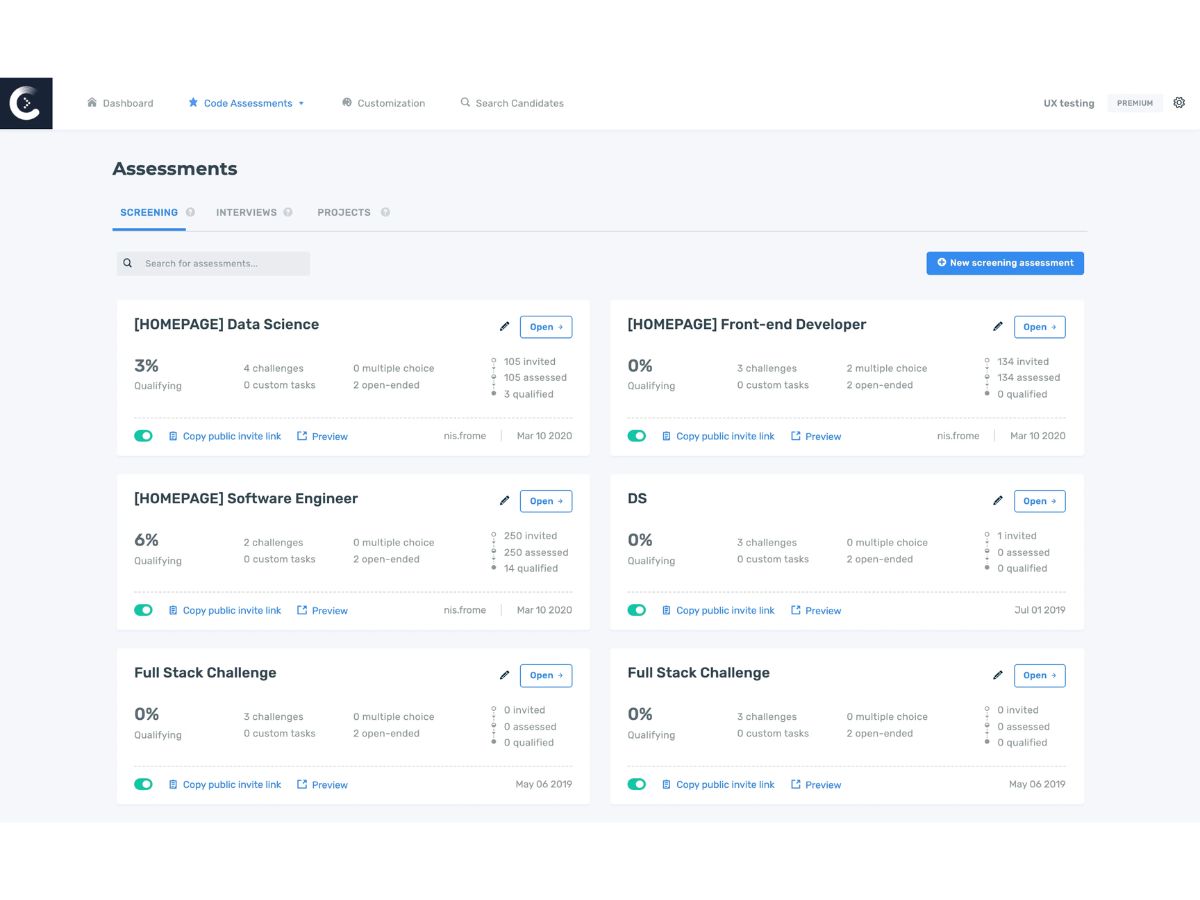Click pencil edit icon for DS assessment
1200x900 pixels.
pyautogui.click(x=997, y=501)
